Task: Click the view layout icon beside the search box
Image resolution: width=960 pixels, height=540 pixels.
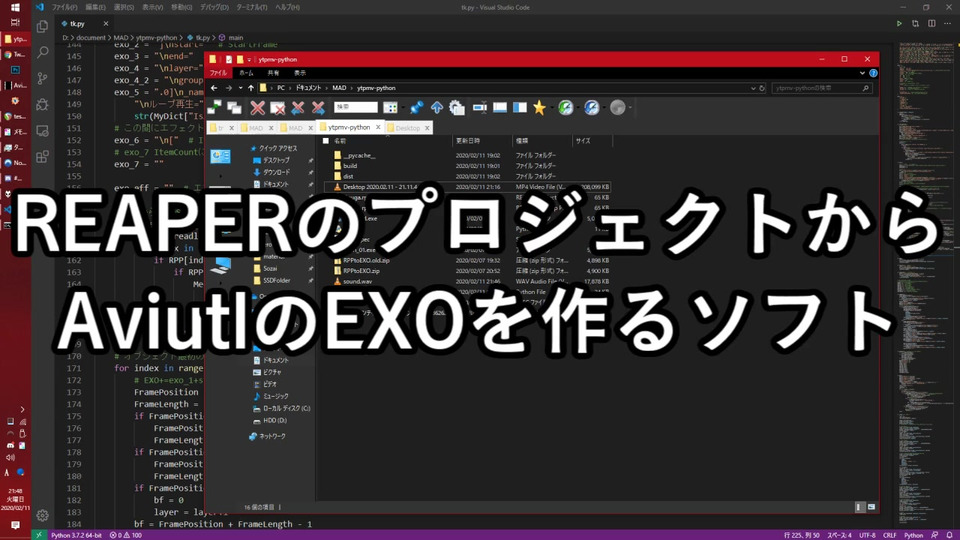Action: point(390,108)
